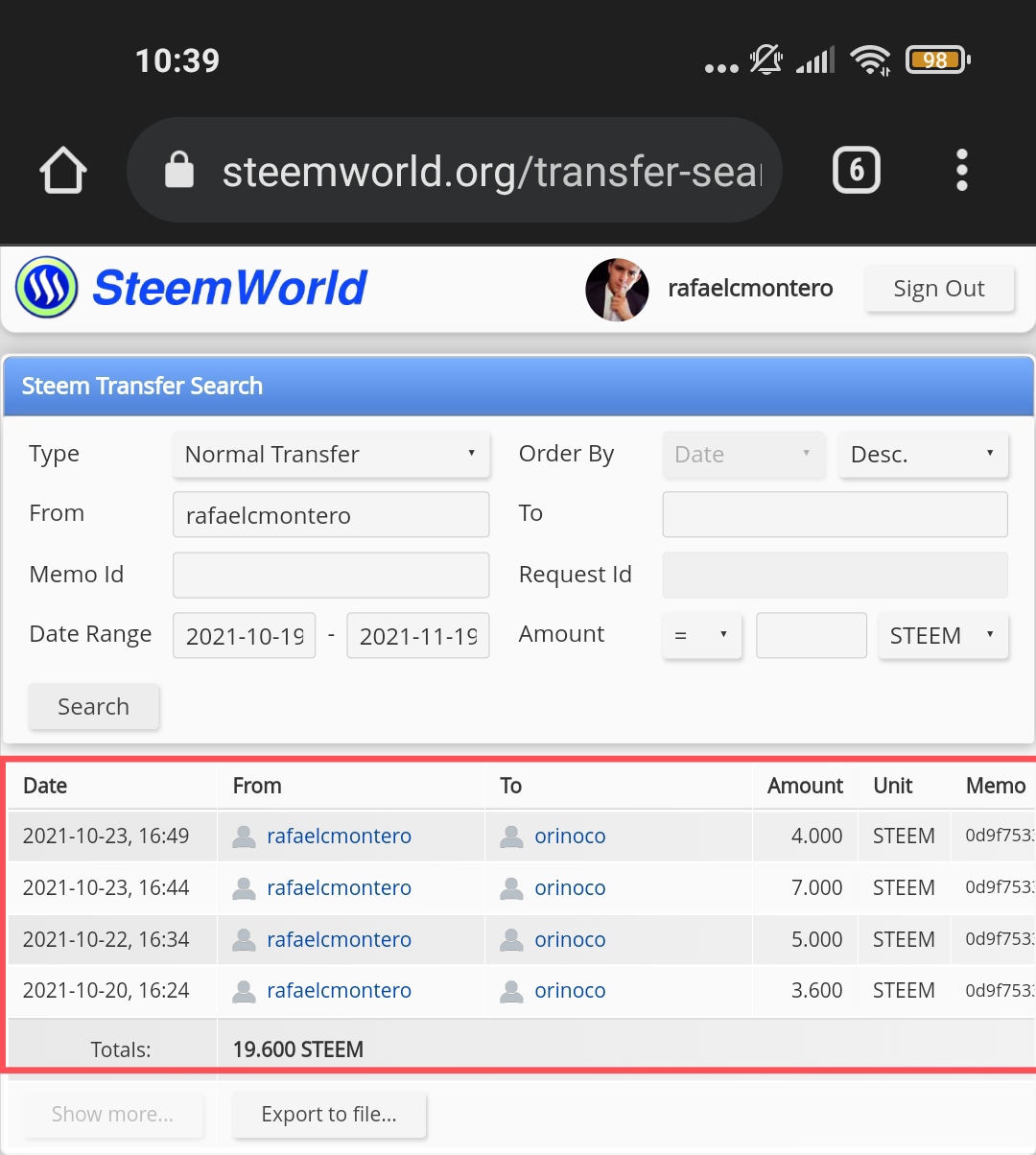Click the Steem Transfer Search panel header
This screenshot has height=1155, width=1036.
[518, 386]
